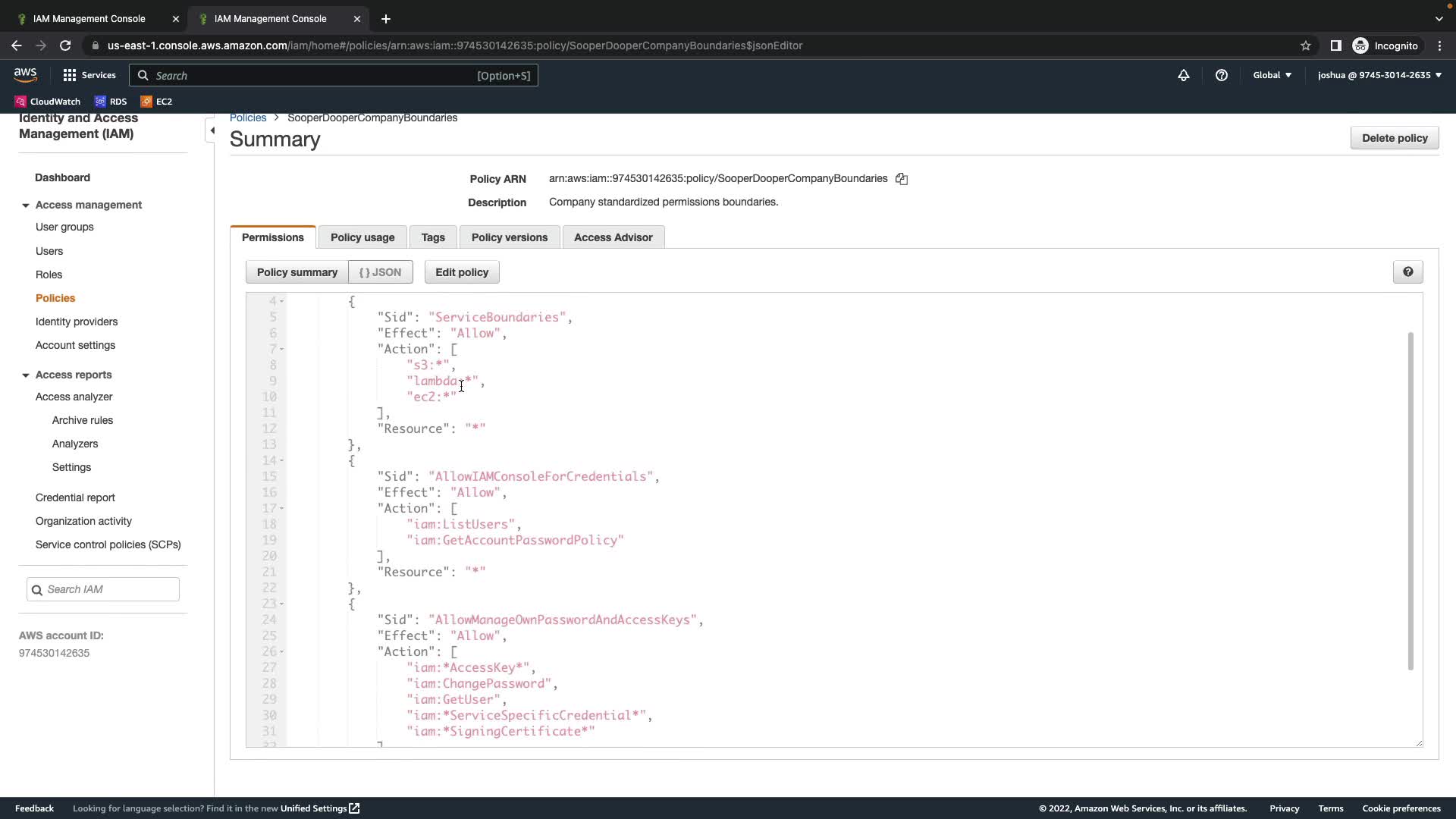Open the EC2 shortcut bookmark
The image size is (1456, 819).
[x=157, y=101]
